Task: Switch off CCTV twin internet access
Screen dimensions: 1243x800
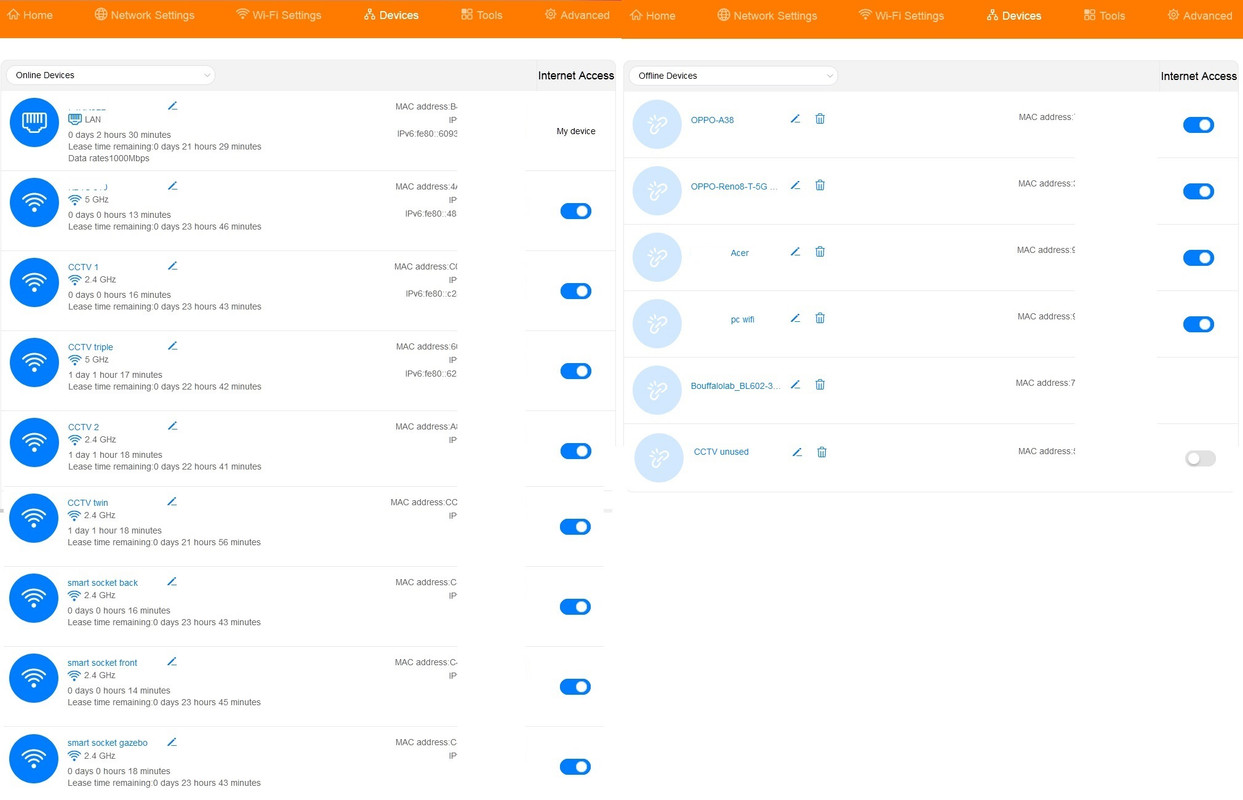Action: [x=575, y=527]
